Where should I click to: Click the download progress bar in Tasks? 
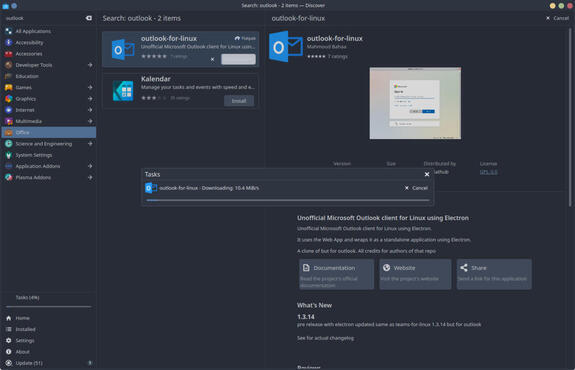(288, 200)
